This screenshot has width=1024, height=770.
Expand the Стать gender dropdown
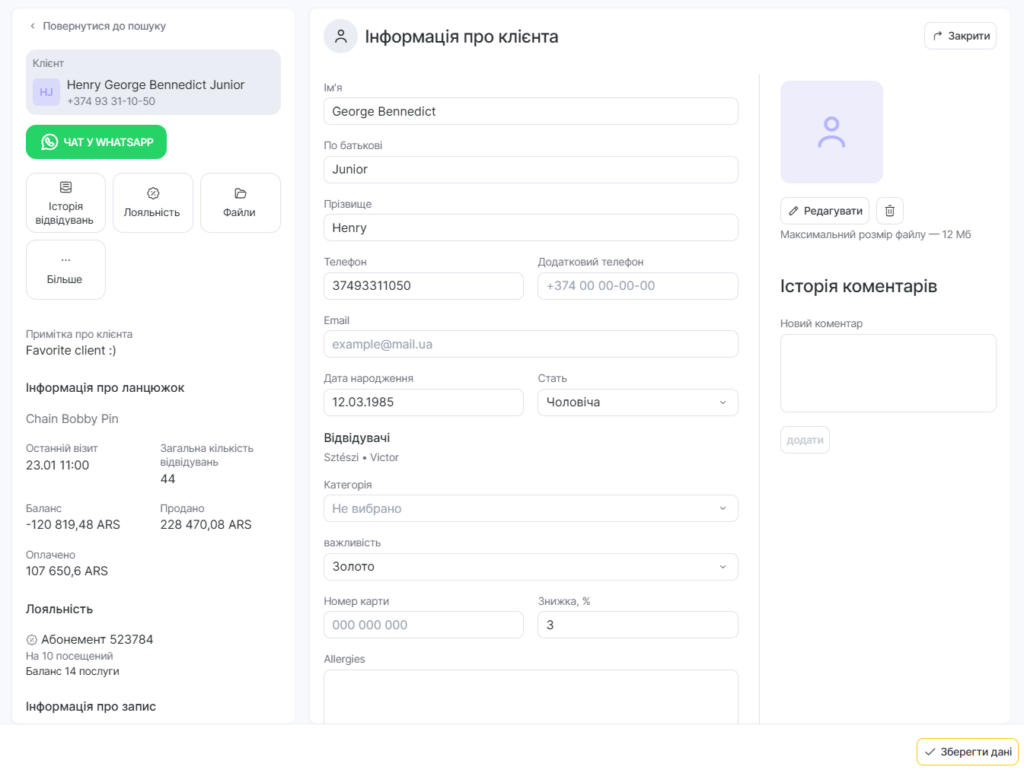637,402
